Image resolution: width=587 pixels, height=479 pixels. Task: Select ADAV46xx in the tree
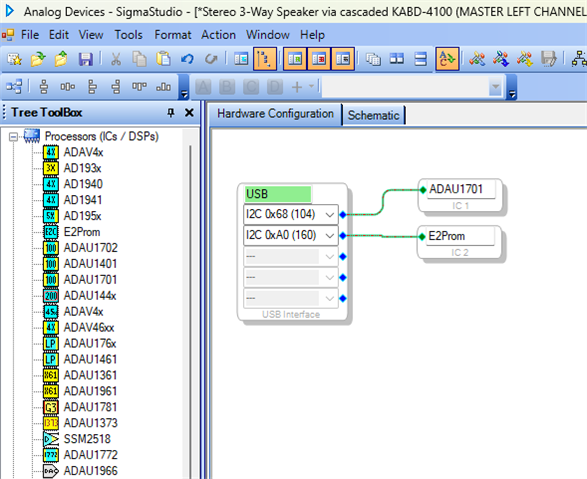(89, 327)
